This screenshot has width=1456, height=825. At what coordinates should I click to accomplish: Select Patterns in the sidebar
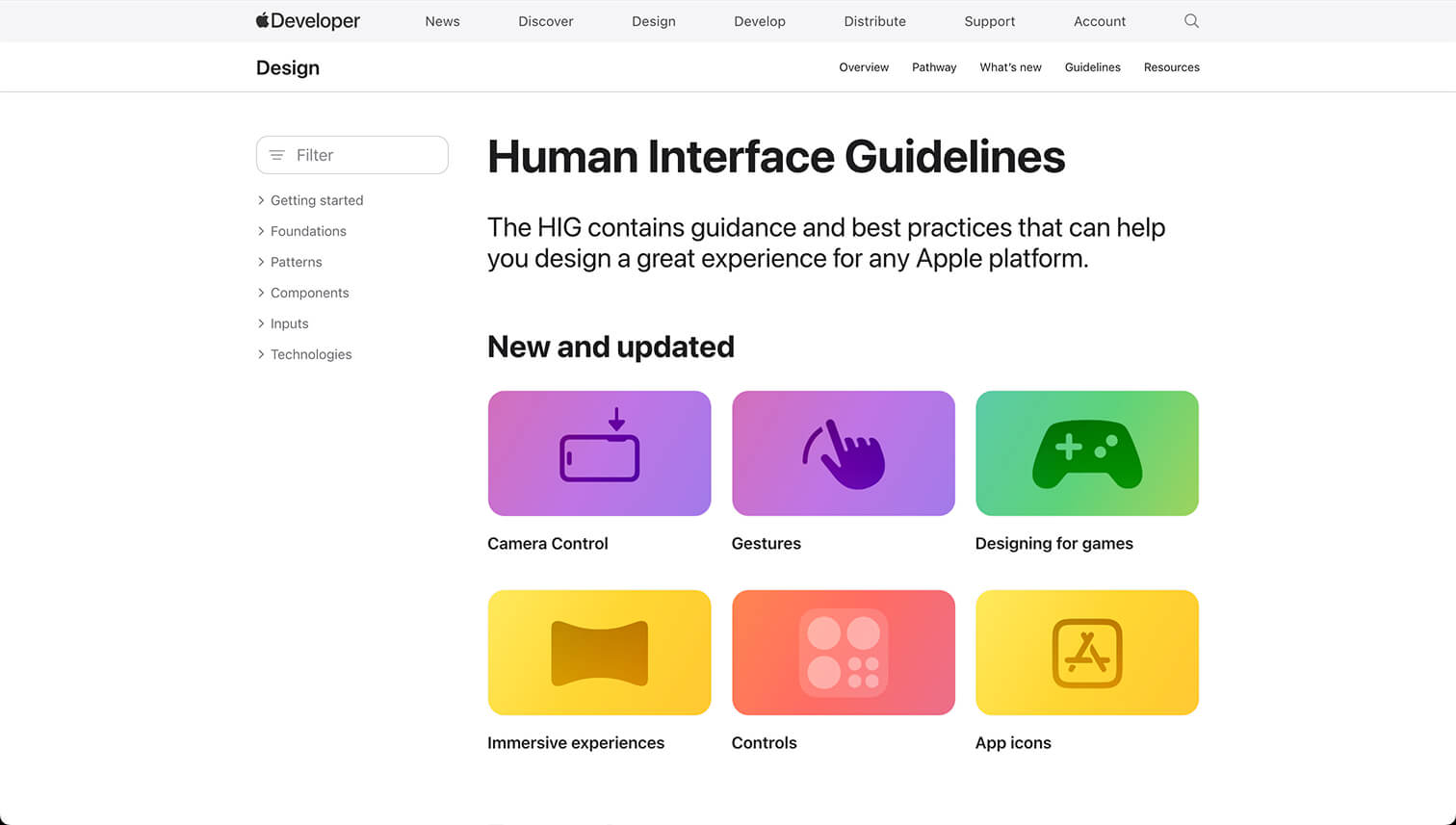tap(297, 262)
